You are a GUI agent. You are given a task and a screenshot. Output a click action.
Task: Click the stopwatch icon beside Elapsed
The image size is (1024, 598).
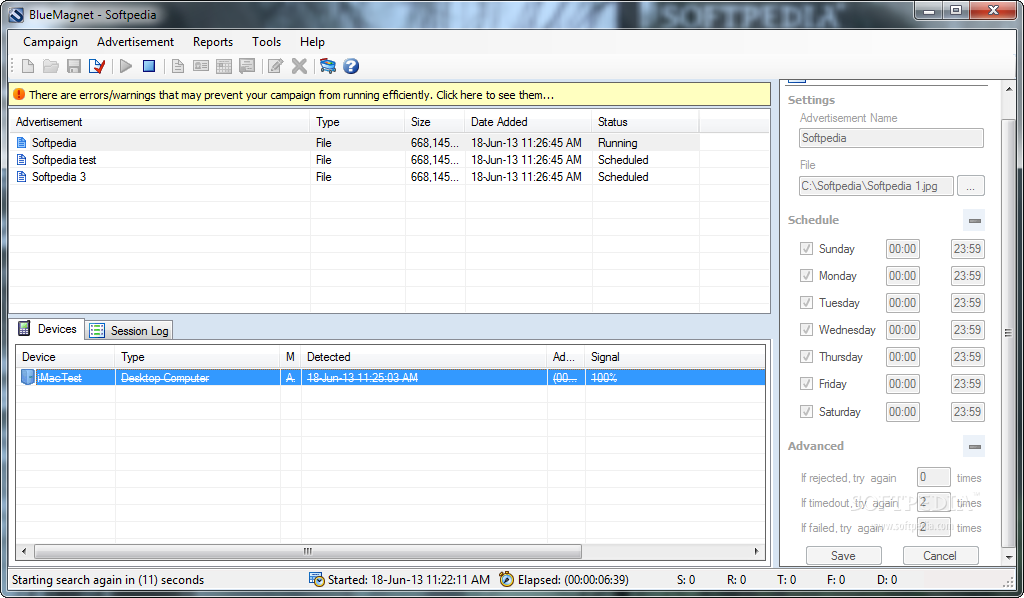[x=506, y=579]
